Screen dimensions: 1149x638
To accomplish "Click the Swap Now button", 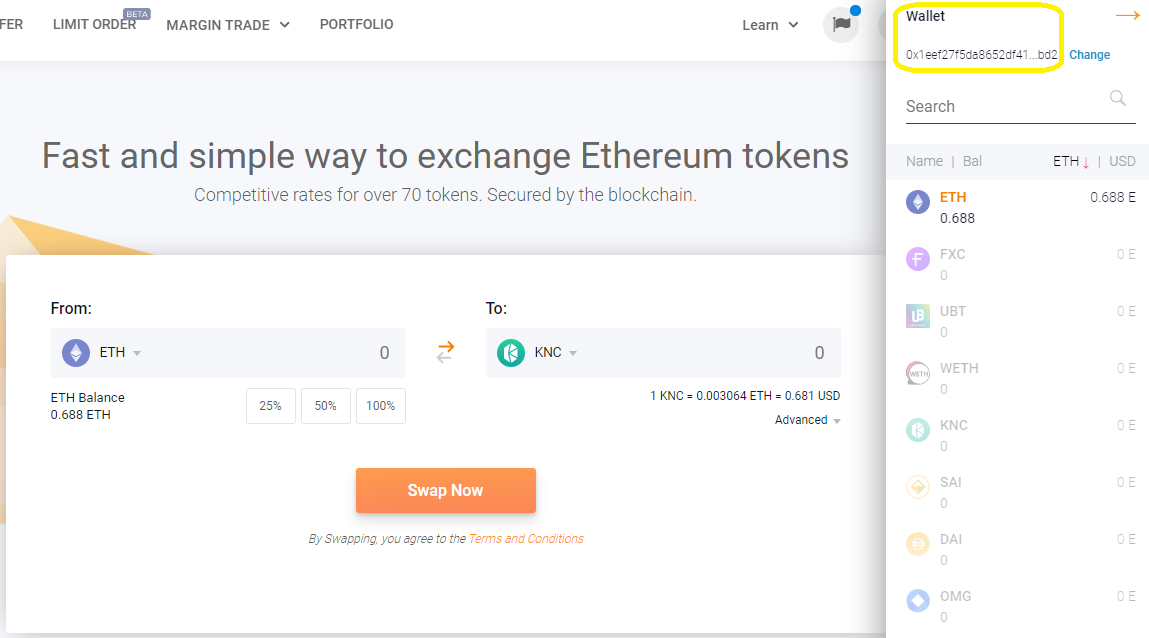I will point(445,490).
